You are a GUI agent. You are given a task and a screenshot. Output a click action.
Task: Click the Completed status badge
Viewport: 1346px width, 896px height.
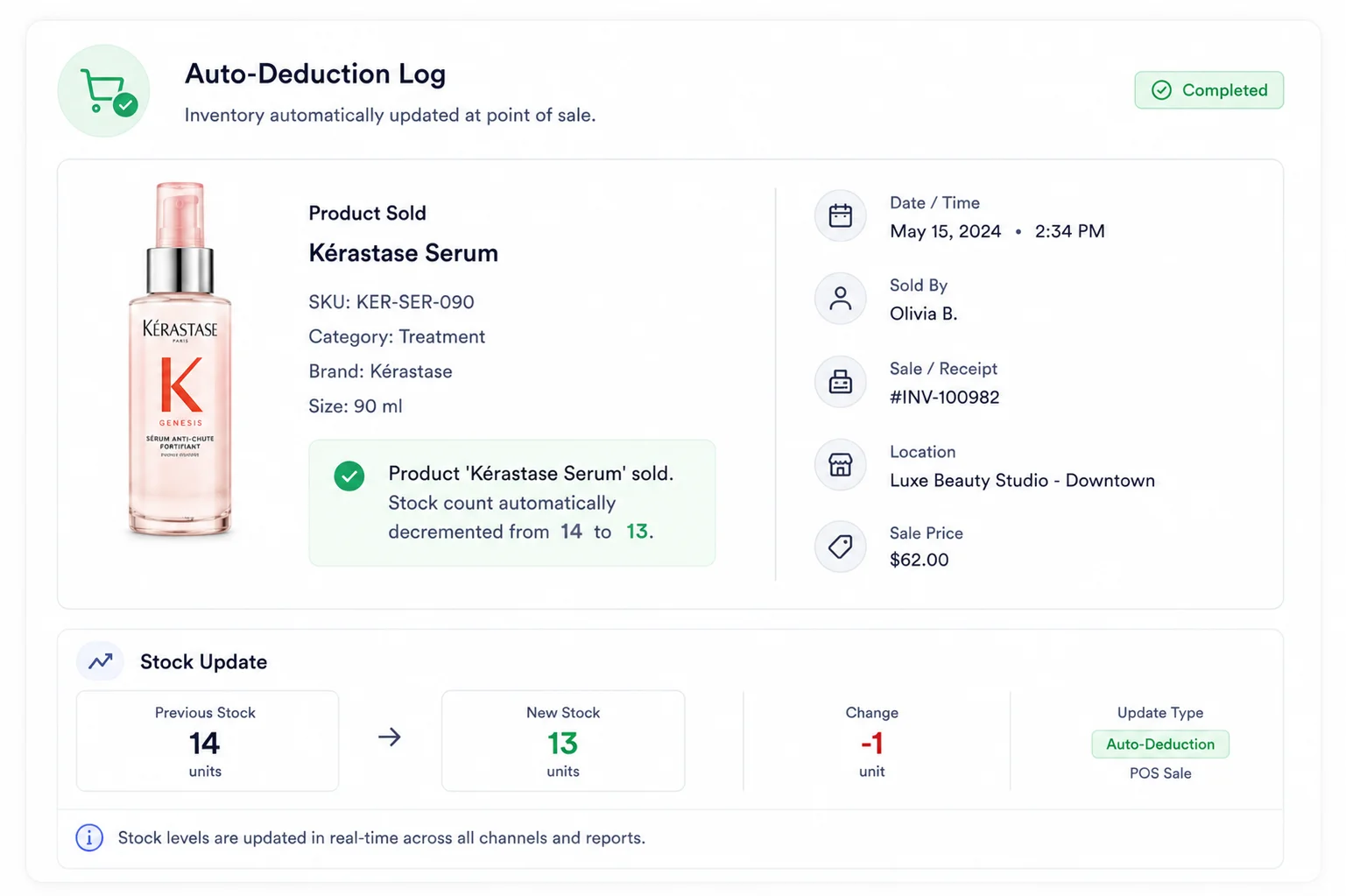pos(1209,90)
